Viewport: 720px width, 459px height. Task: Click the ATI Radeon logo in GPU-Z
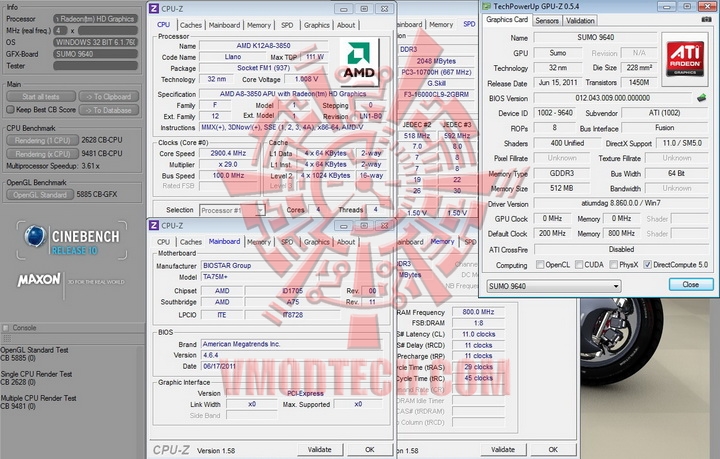[x=685, y=59]
